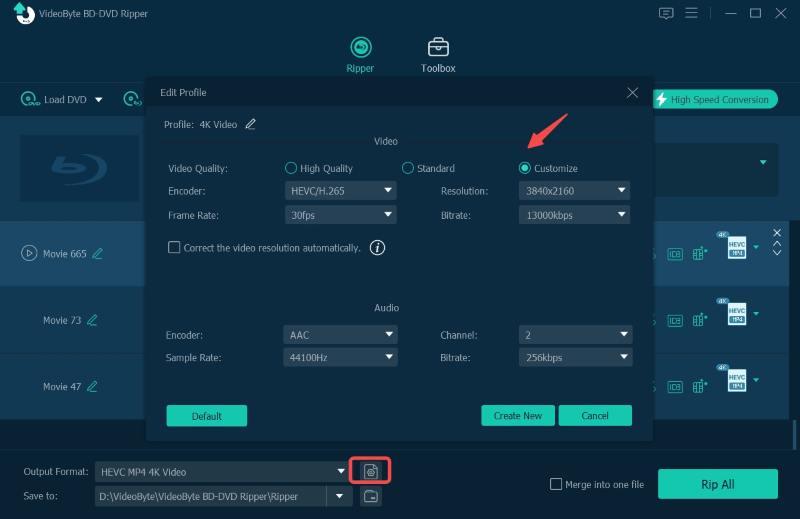The width and height of the screenshot is (800, 519).
Task: Click HEVC MP4 format icon for Movie 47
Action: [x=736, y=380]
